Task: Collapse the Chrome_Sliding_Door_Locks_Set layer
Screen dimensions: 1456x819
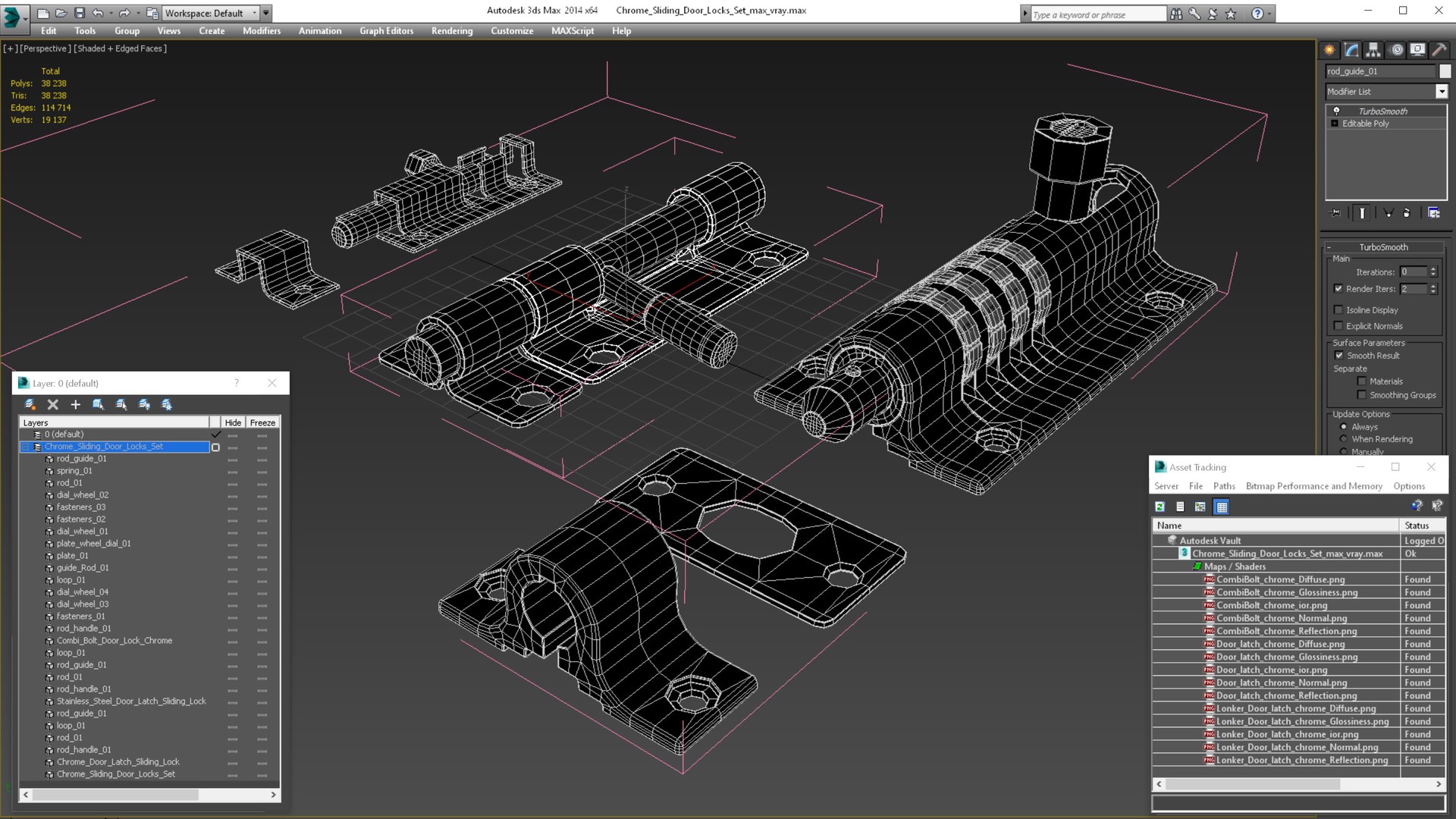Action: (26, 447)
